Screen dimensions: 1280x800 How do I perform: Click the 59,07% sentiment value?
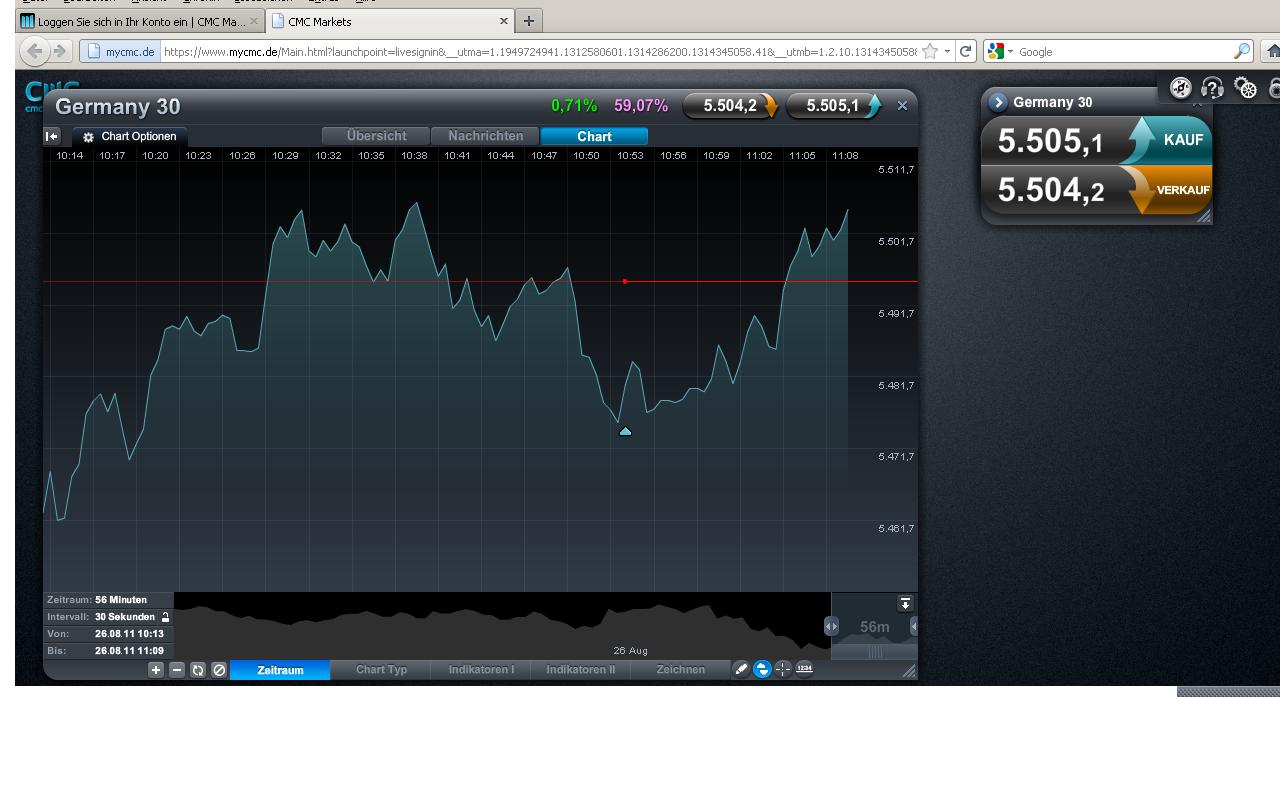(641, 105)
